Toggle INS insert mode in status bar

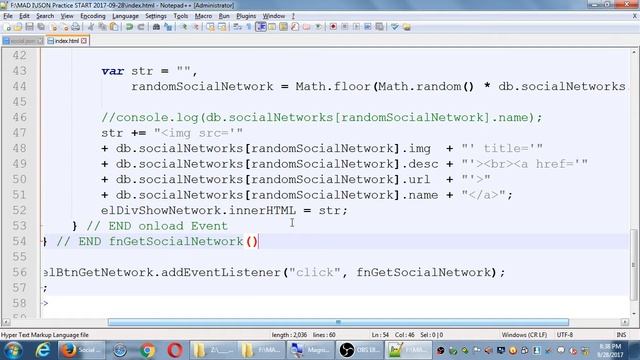pos(621,335)
